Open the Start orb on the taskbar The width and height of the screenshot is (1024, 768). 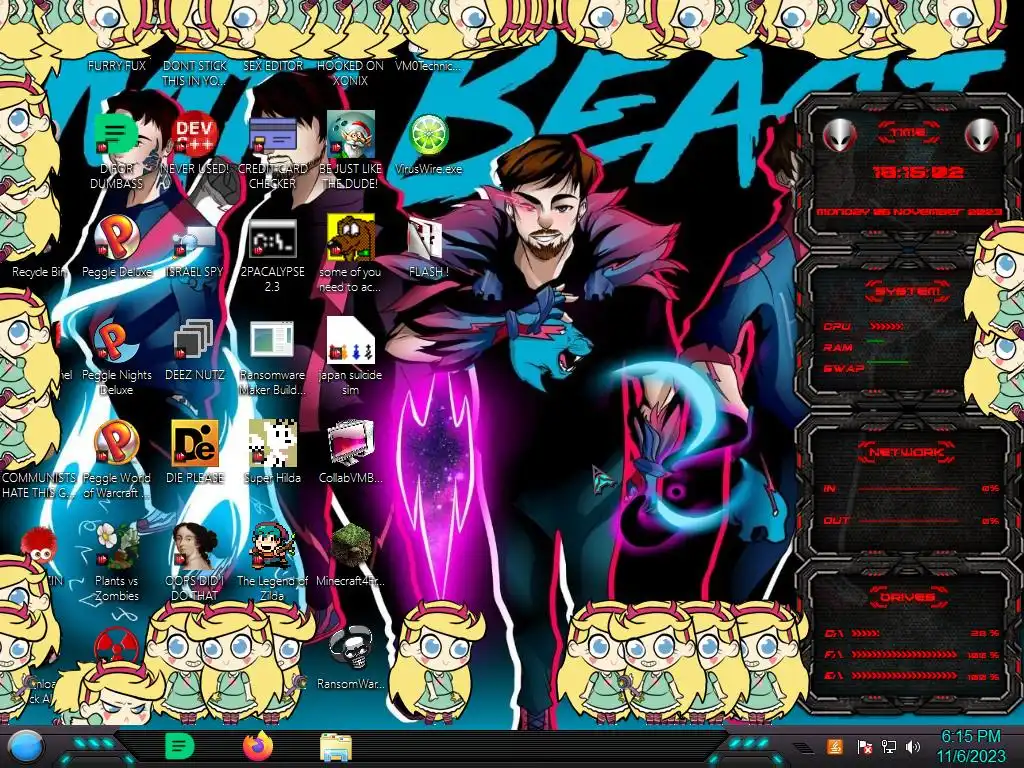point(24,747)
